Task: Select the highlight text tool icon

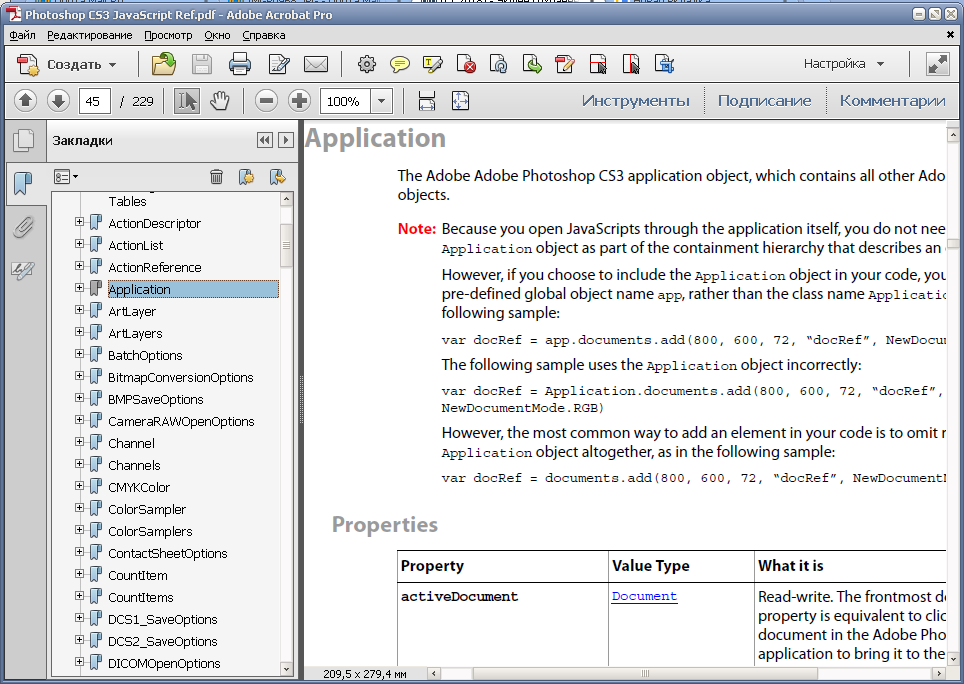Action: click(433, 64)
